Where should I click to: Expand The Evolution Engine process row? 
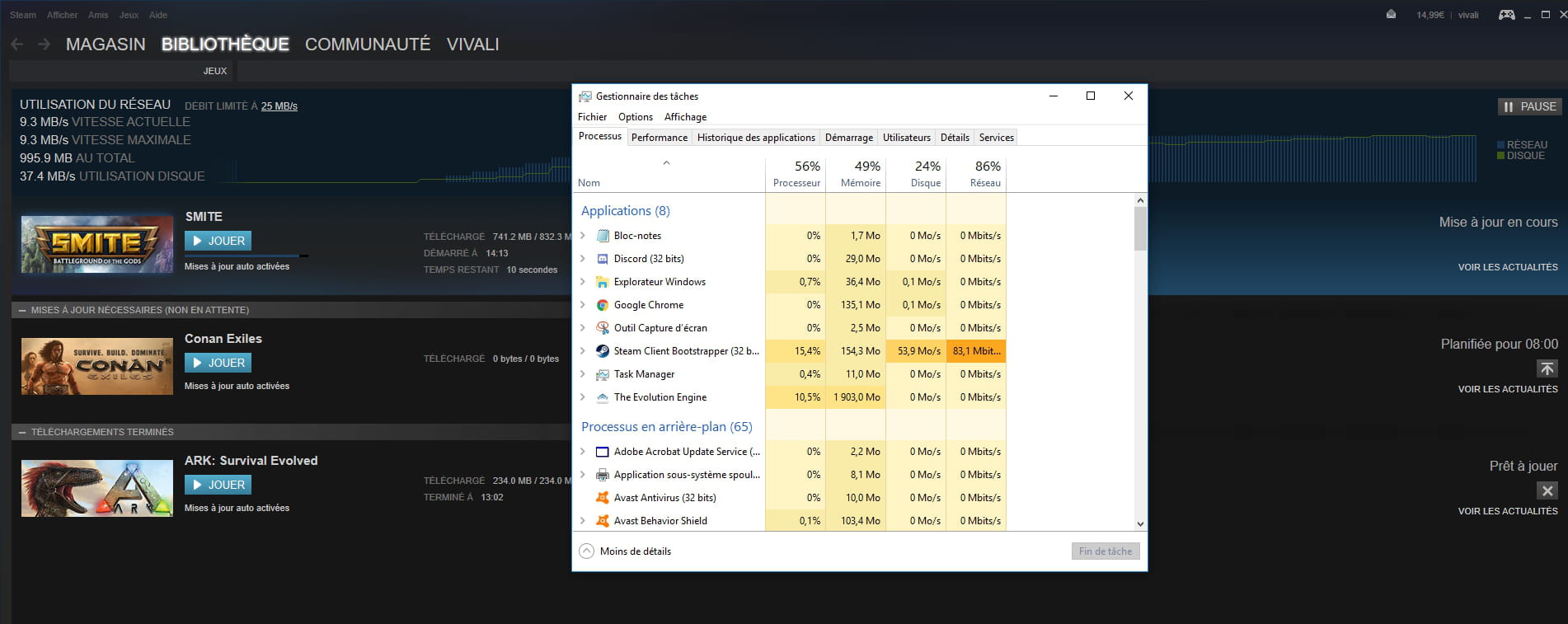tap(583, 397)
